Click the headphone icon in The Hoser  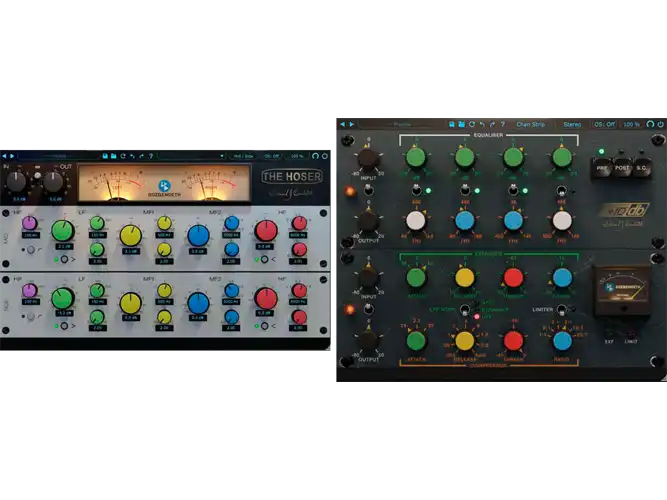pos(315,156)
